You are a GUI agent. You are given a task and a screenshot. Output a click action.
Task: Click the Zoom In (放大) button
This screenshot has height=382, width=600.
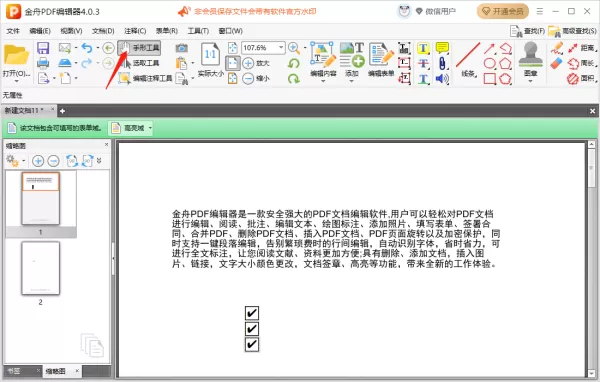(x=256, y=63)
